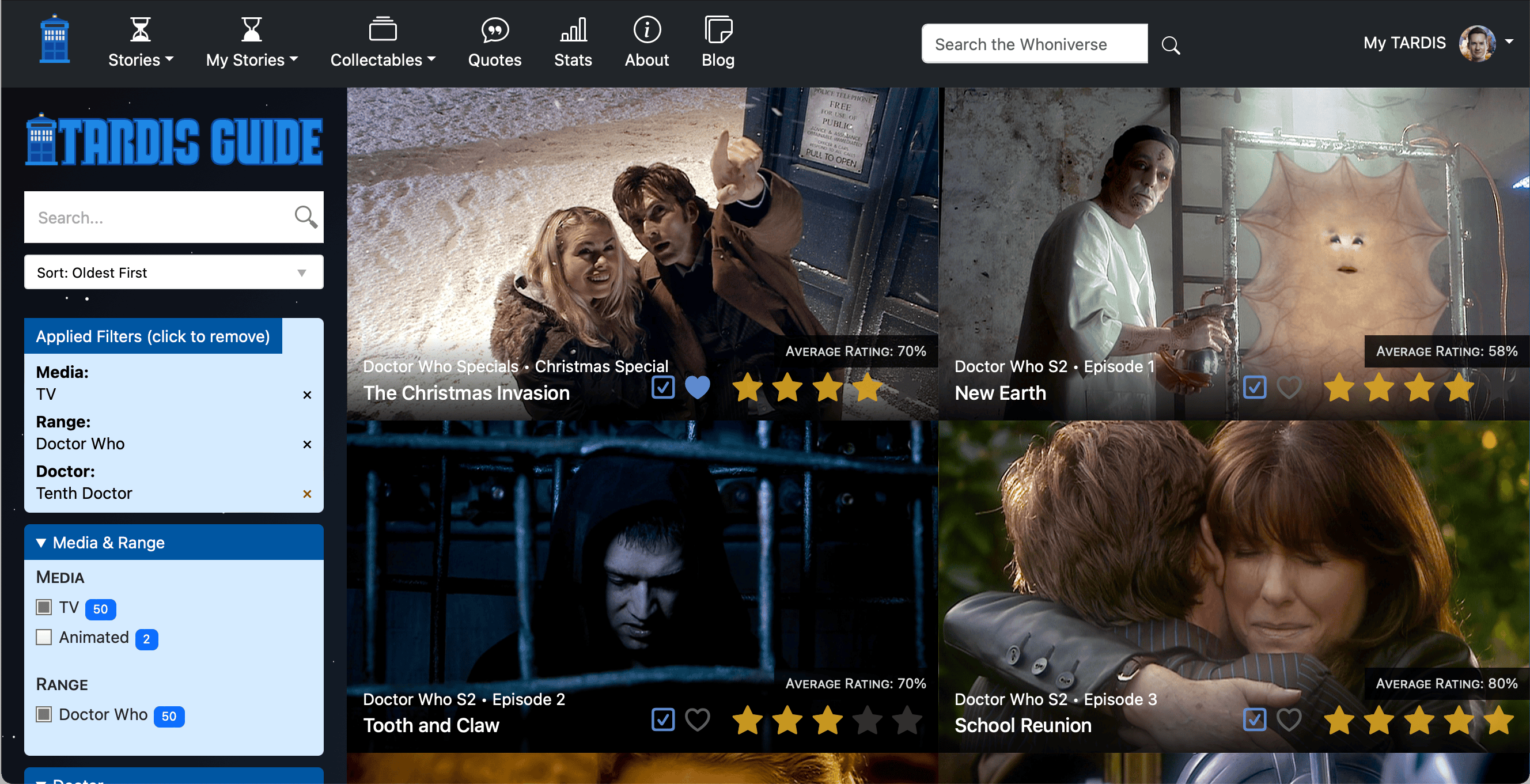Remove Doctor Who range filter
Image resolution: width=1530 pixels, height=784 pixels.
309,444
